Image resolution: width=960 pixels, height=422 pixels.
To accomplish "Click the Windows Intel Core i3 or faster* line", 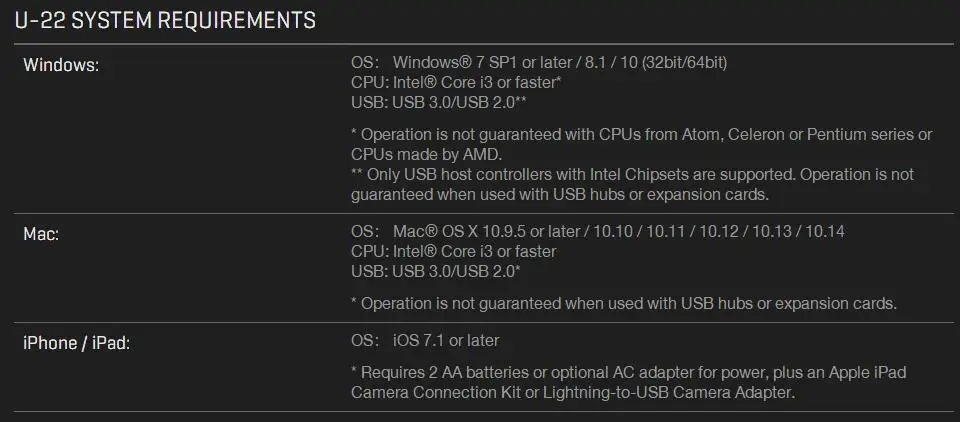I will [x=456, y=82].
